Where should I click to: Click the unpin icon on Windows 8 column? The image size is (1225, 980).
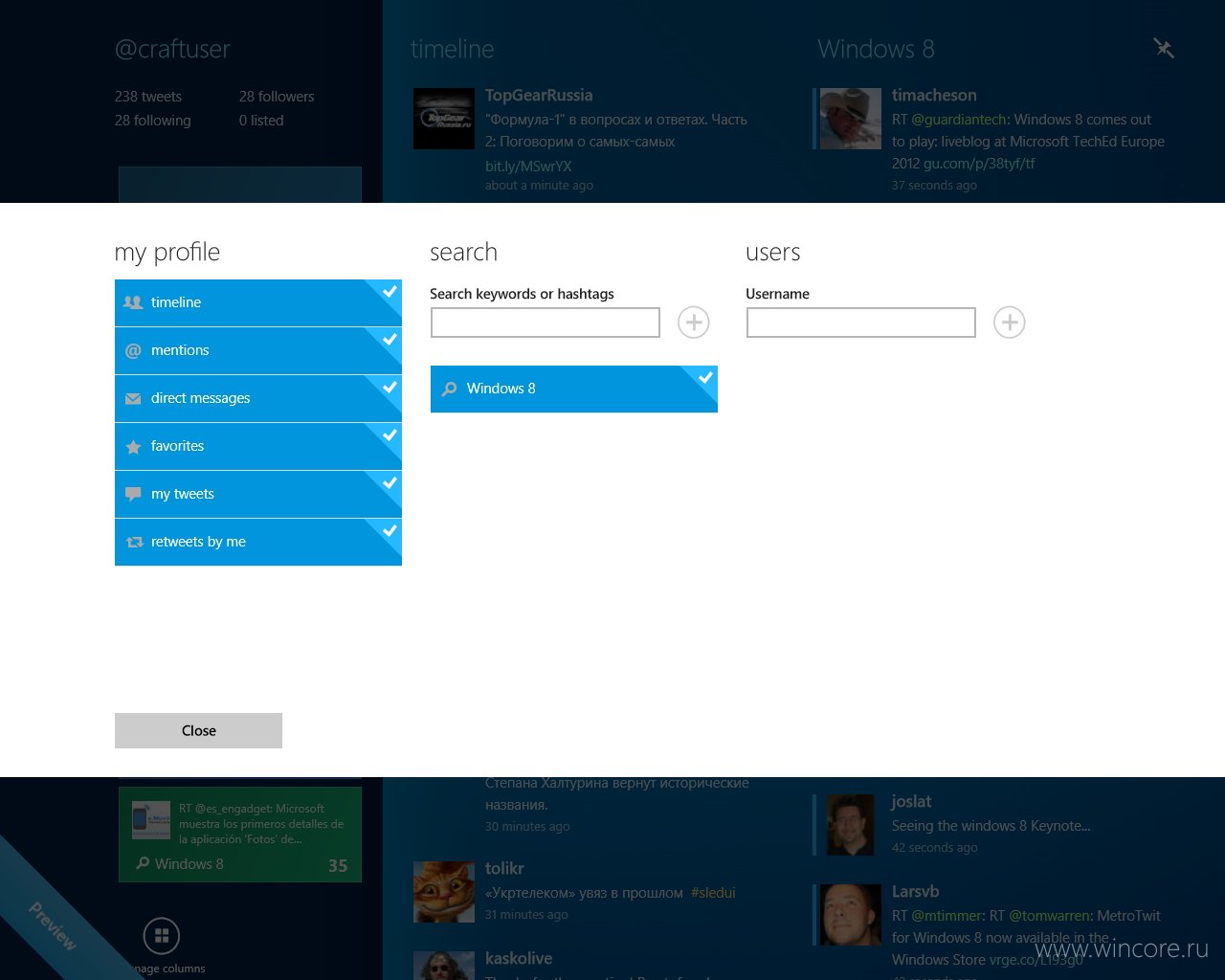[x=1164, y=48]
